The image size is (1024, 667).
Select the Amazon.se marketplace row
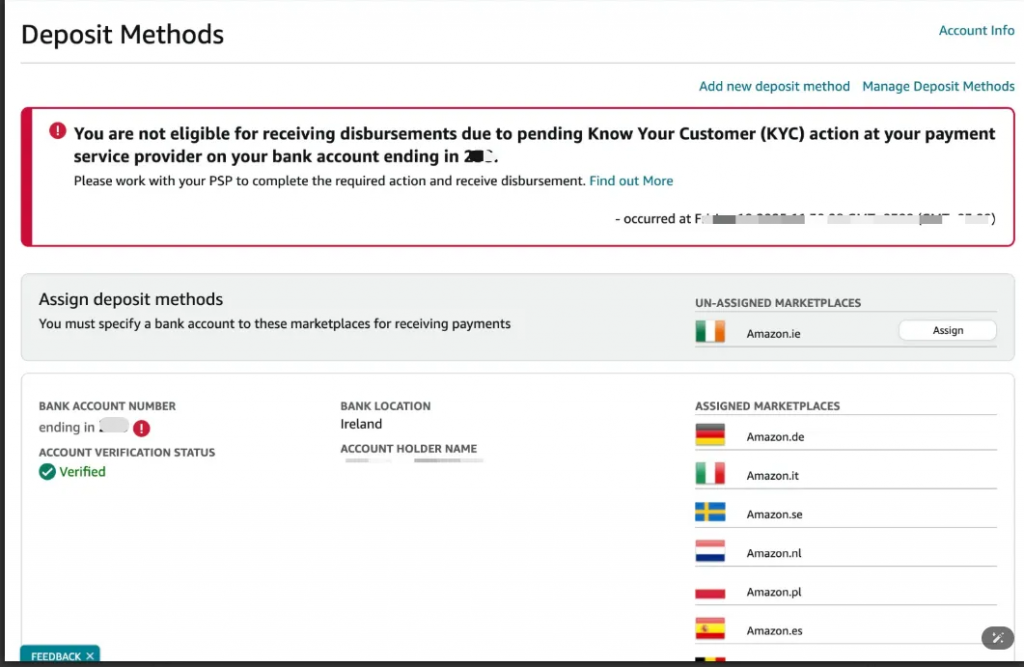point(846,513)
